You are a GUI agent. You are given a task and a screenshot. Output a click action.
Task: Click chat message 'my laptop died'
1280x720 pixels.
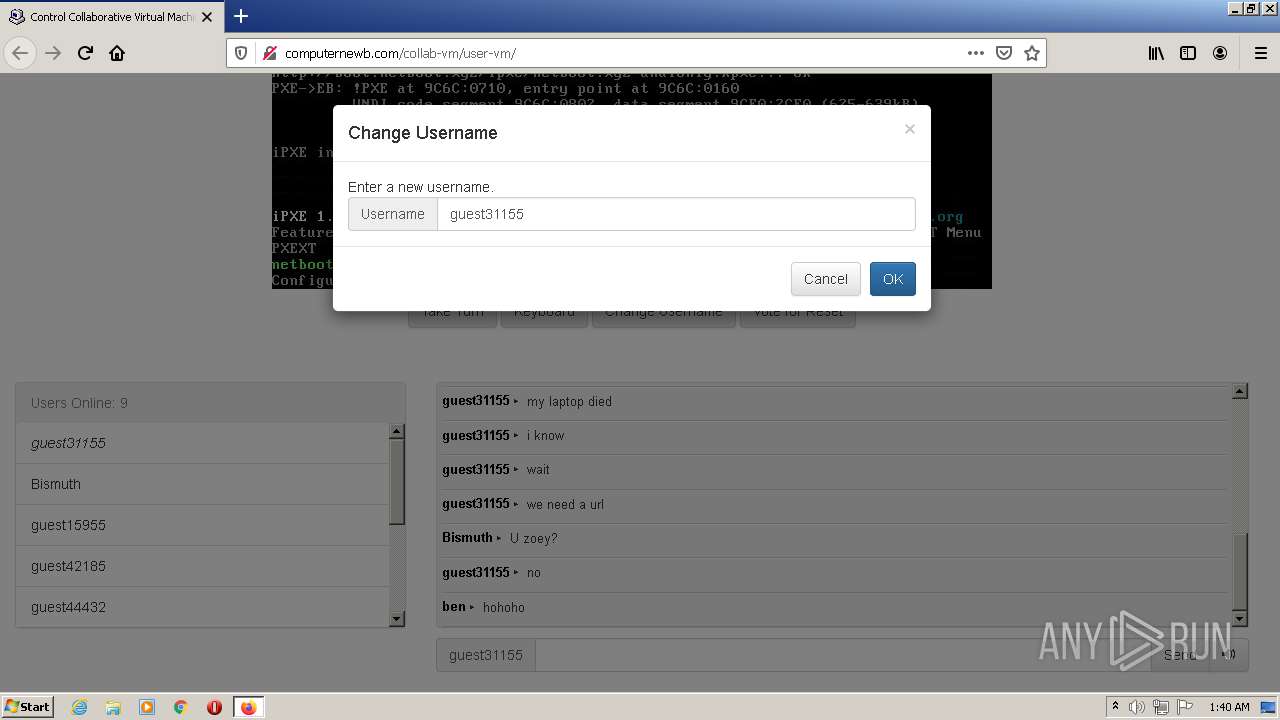pyautogui.click(x=569, y=402)
